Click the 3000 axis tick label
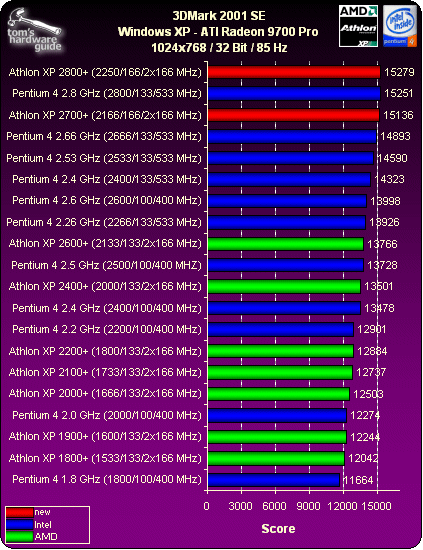Image resolution: width=423 pixels, height=550 pixels. (x=240, y=506)
